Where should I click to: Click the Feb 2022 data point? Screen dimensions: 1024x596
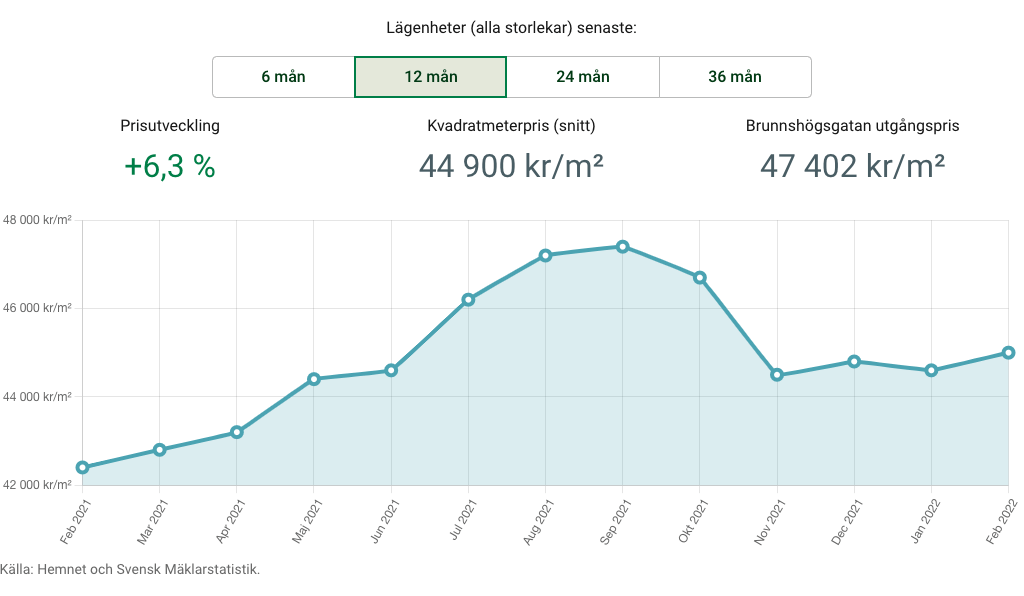[1008, 352]
